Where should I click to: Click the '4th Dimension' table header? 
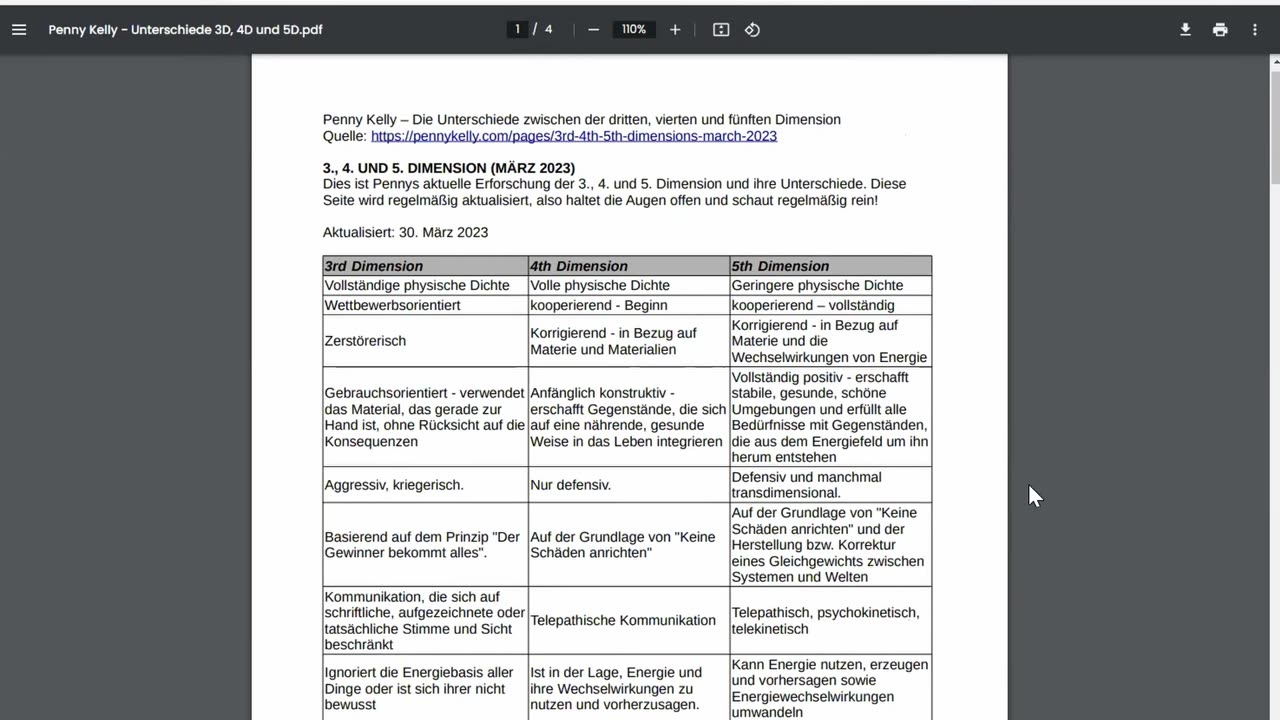pos(629,266)
